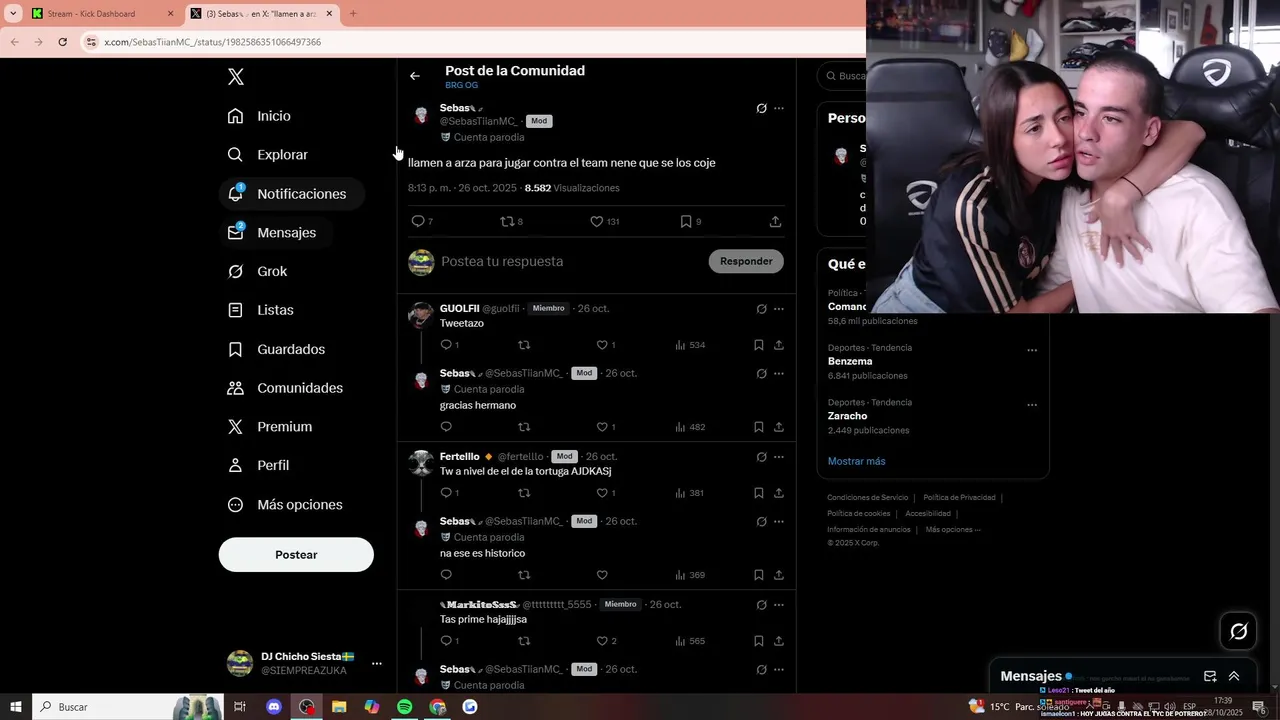
Task: Open more options on Benzema trend
Action: pyautogui.click(x=1032, y=351)
